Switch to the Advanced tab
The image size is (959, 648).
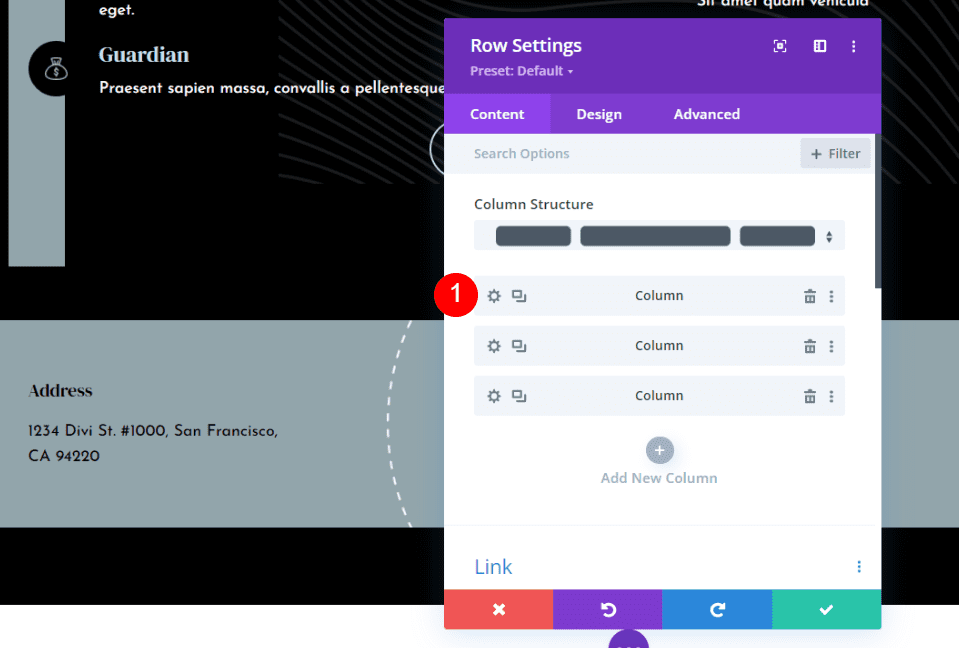706,114
